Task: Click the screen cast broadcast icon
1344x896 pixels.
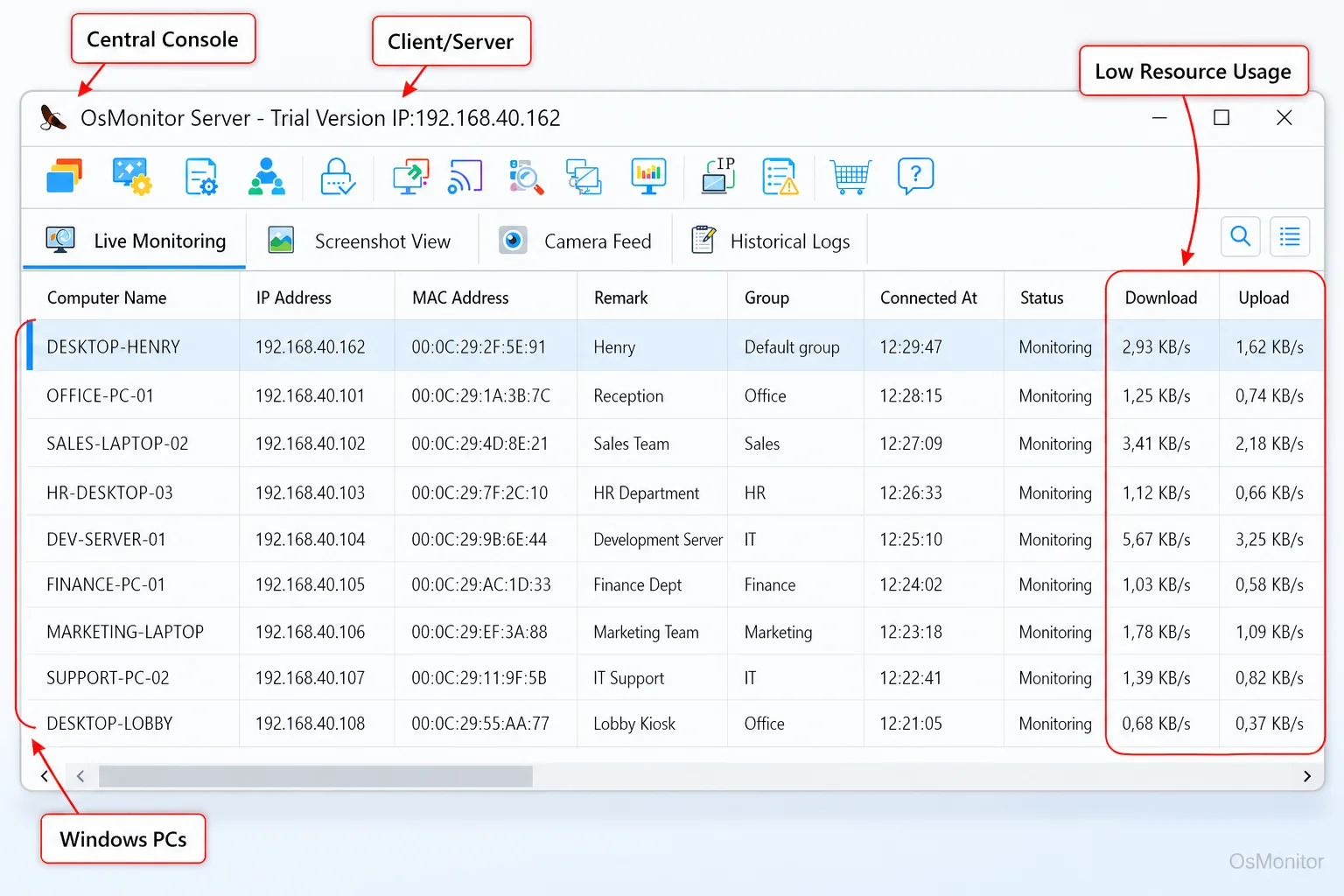Action: [x=465, y=176]
